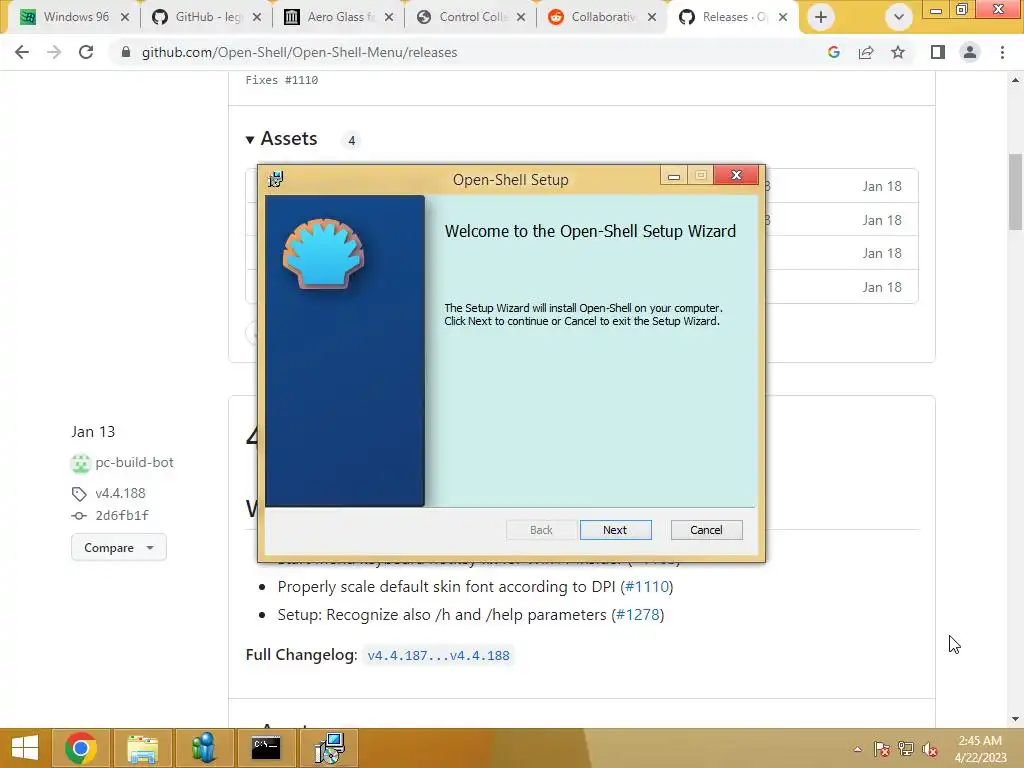
Task: Bookmark this page with star icon
Action: 898,52
